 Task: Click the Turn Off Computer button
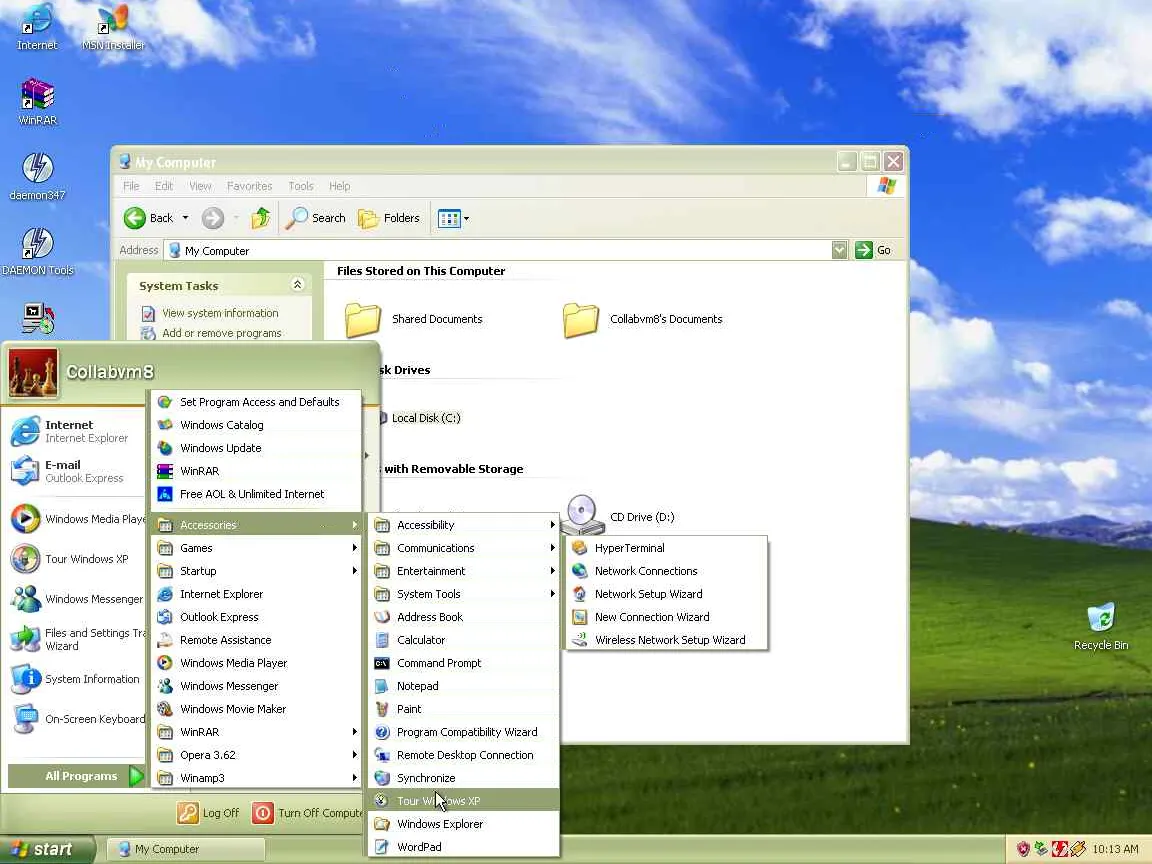pos(307,813)
